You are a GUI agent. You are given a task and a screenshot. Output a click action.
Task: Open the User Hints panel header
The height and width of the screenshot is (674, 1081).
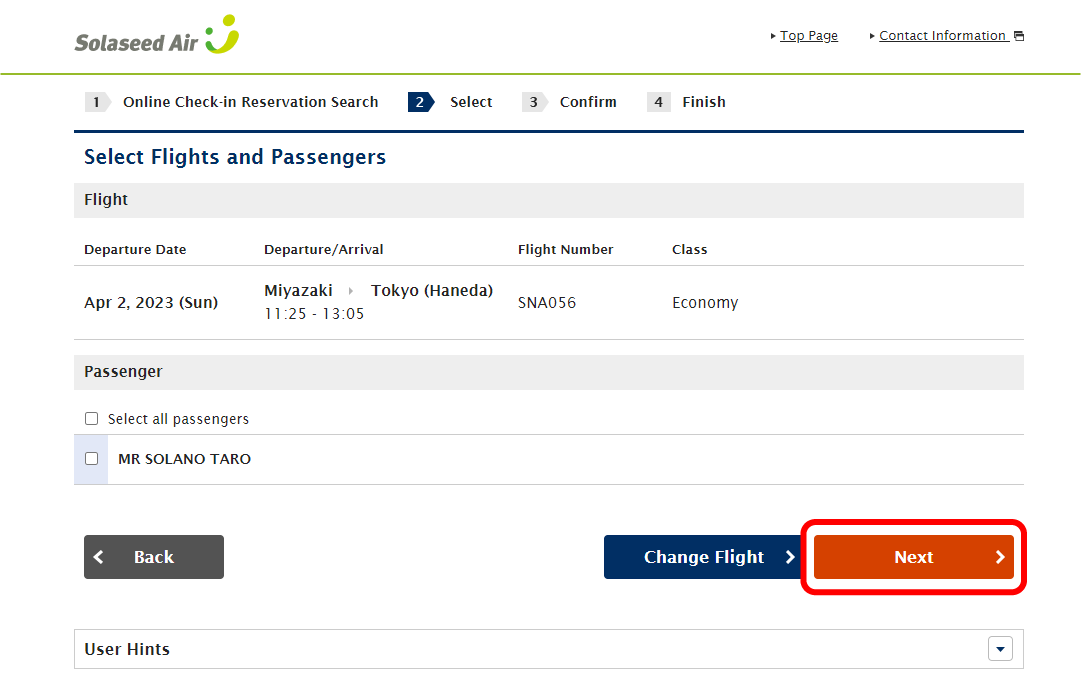(500, 649)
